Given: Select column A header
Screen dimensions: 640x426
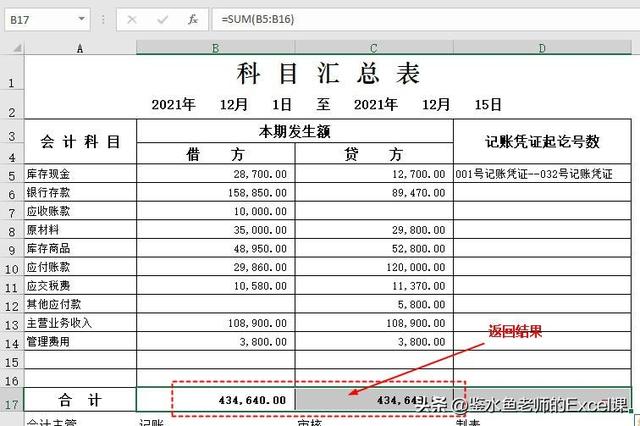Looking at the screenshot, I should [80, 49].
